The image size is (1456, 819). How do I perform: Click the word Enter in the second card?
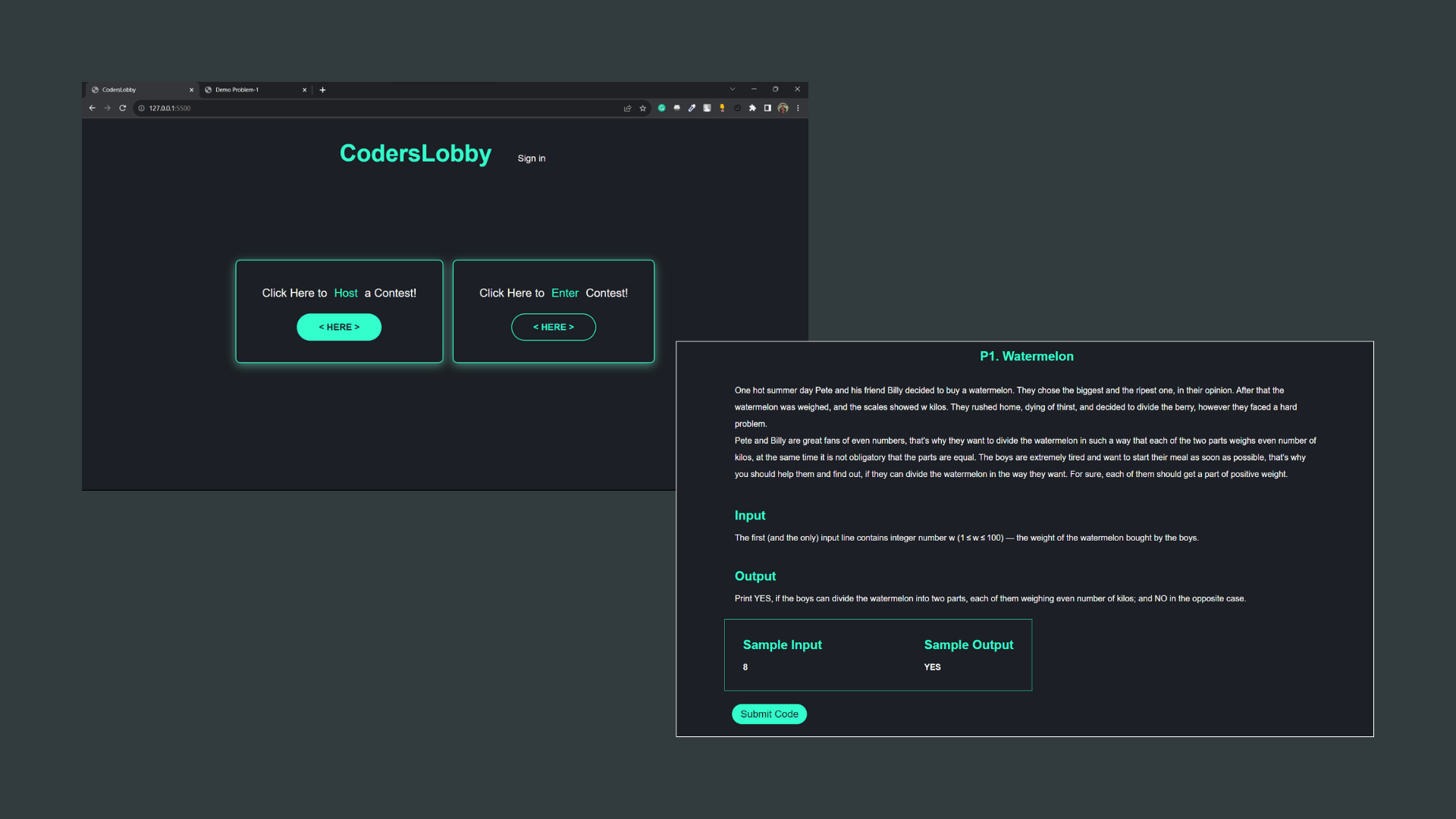pyautogui.click(x=565, y=293)
